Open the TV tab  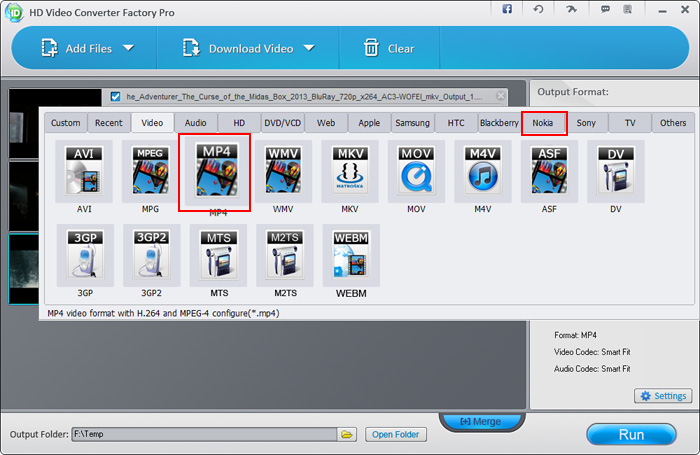click(x=630, y=123)
